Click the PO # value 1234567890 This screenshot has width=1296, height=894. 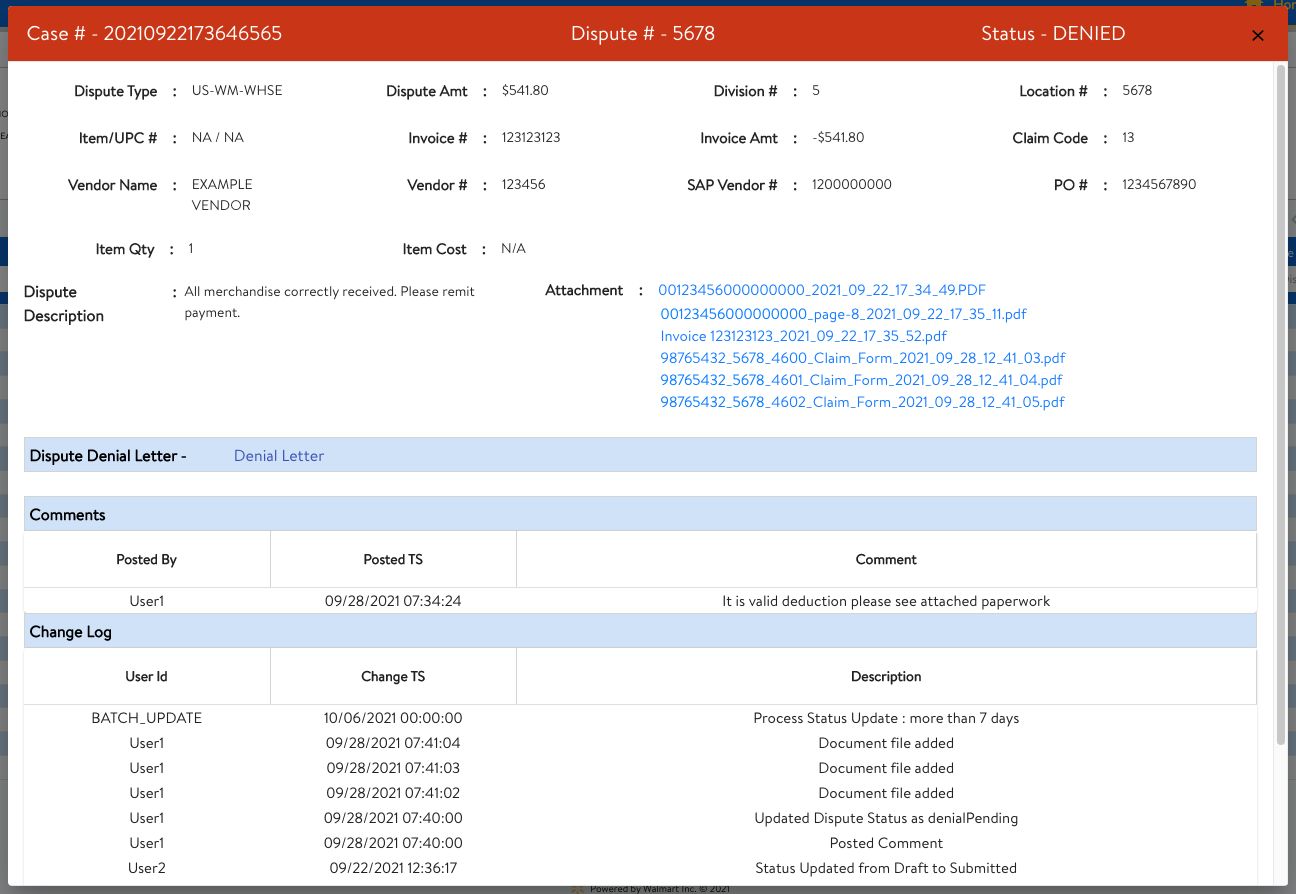tap(1159, 184)
